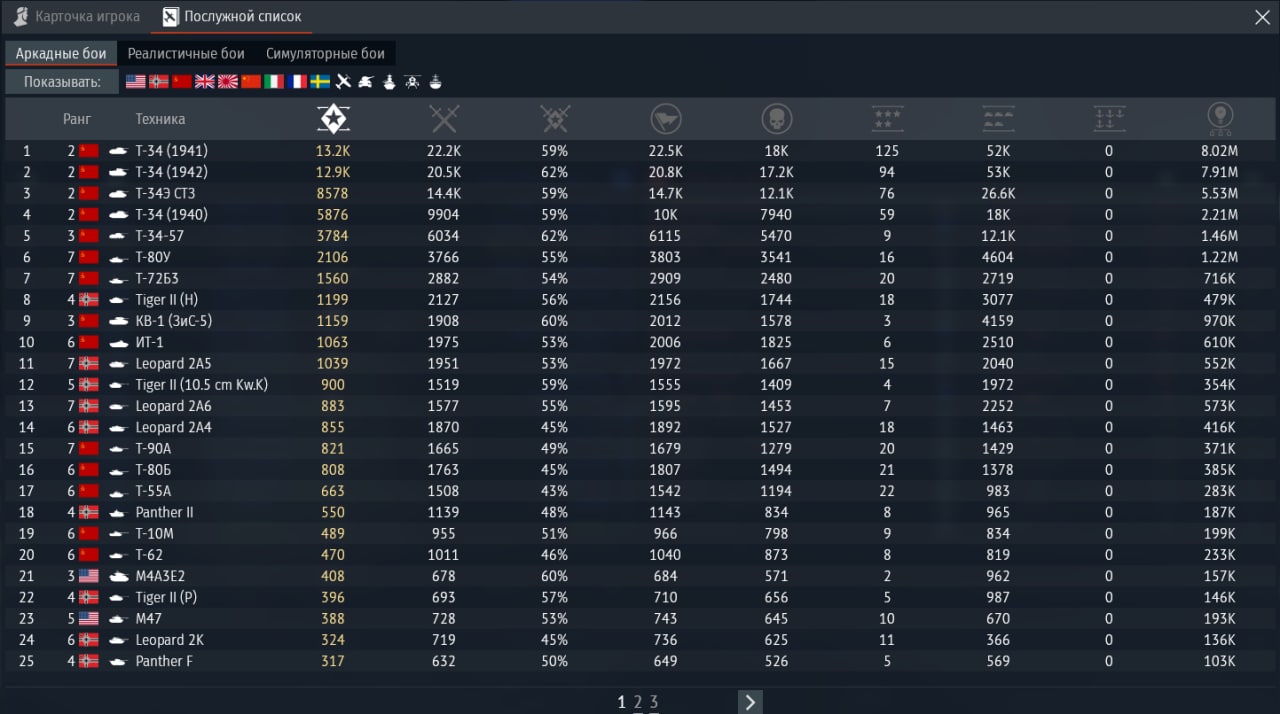
Task: Close the service record window
Action: tap(1263, 16)
